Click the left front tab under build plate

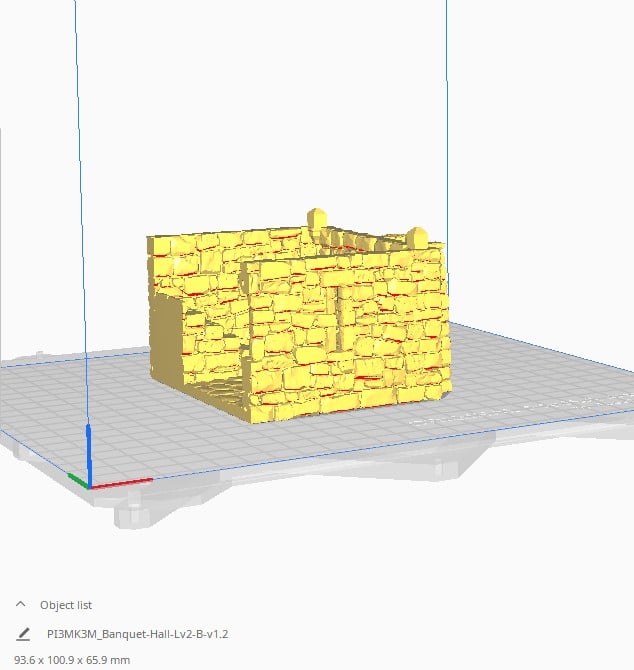coord(130,512)
